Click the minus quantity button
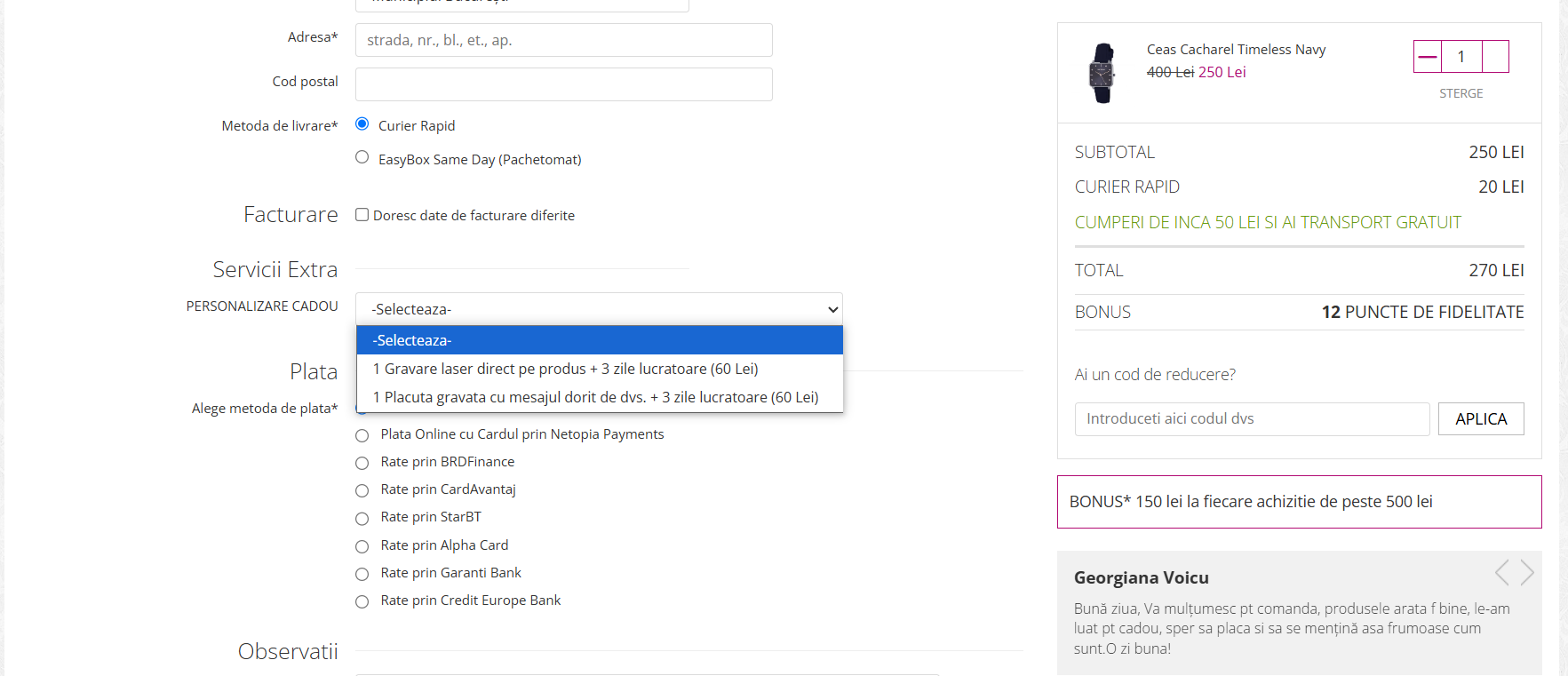Screen dimensions: 1568x676 coord(1428,57)
